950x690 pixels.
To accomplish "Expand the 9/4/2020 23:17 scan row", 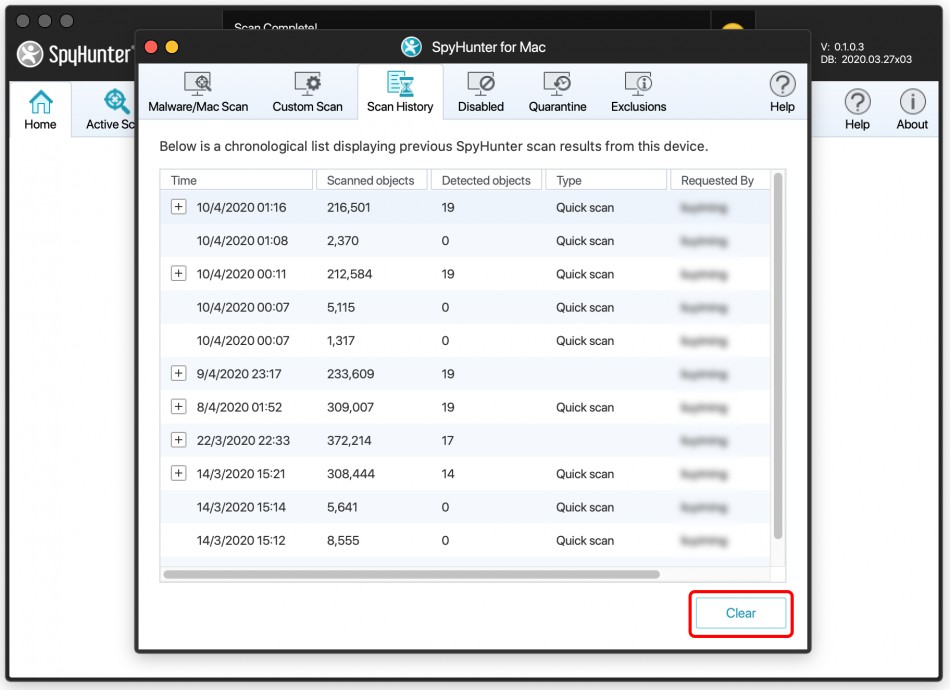I will coord(178,374).
